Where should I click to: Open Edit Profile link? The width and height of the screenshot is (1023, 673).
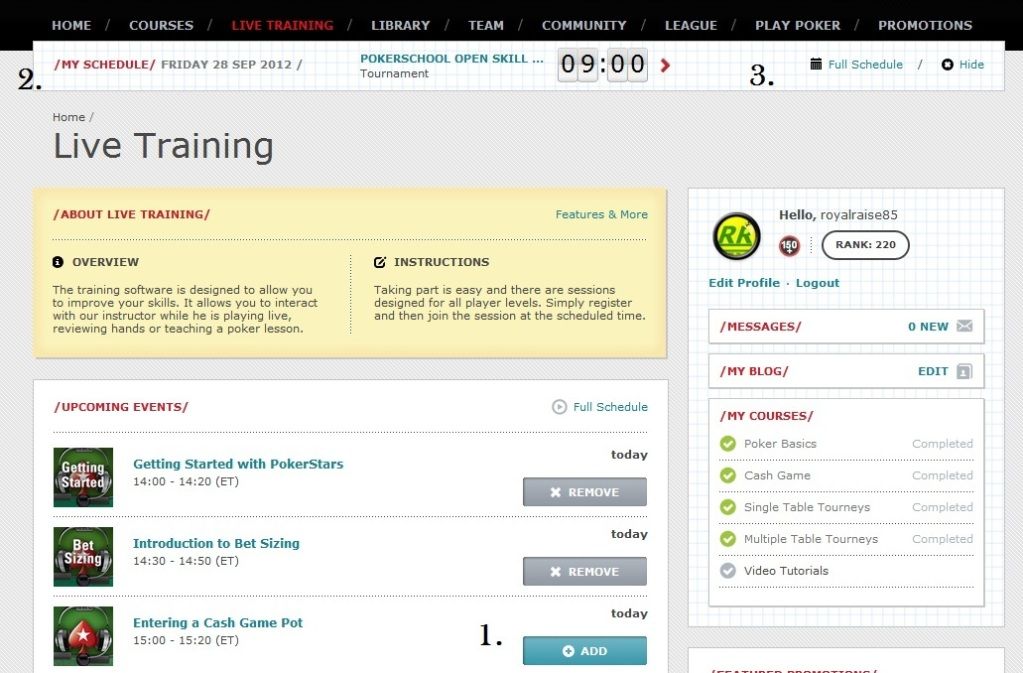744,283
